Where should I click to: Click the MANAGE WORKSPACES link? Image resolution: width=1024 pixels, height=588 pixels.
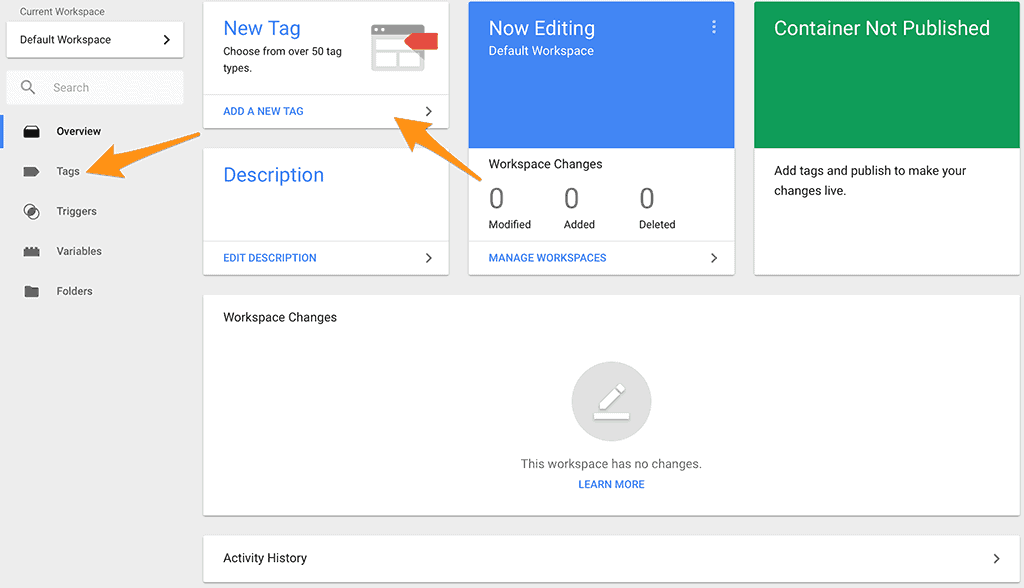(x=547, y=258)
